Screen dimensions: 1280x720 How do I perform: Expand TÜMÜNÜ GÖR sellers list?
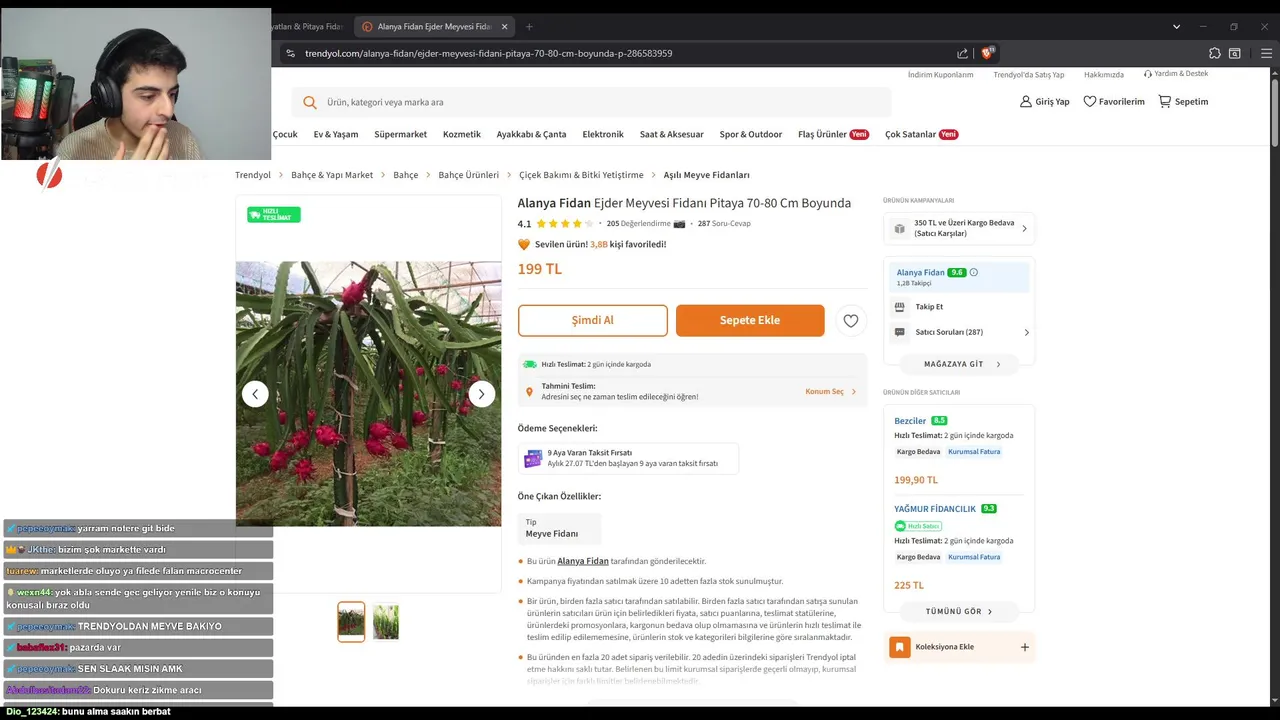click(959, 612)
